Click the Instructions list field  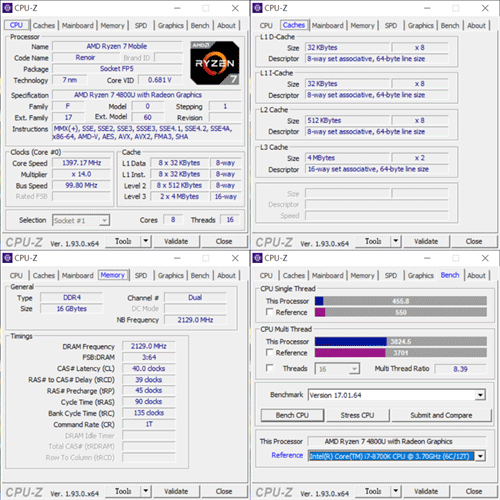coord(147,132)
